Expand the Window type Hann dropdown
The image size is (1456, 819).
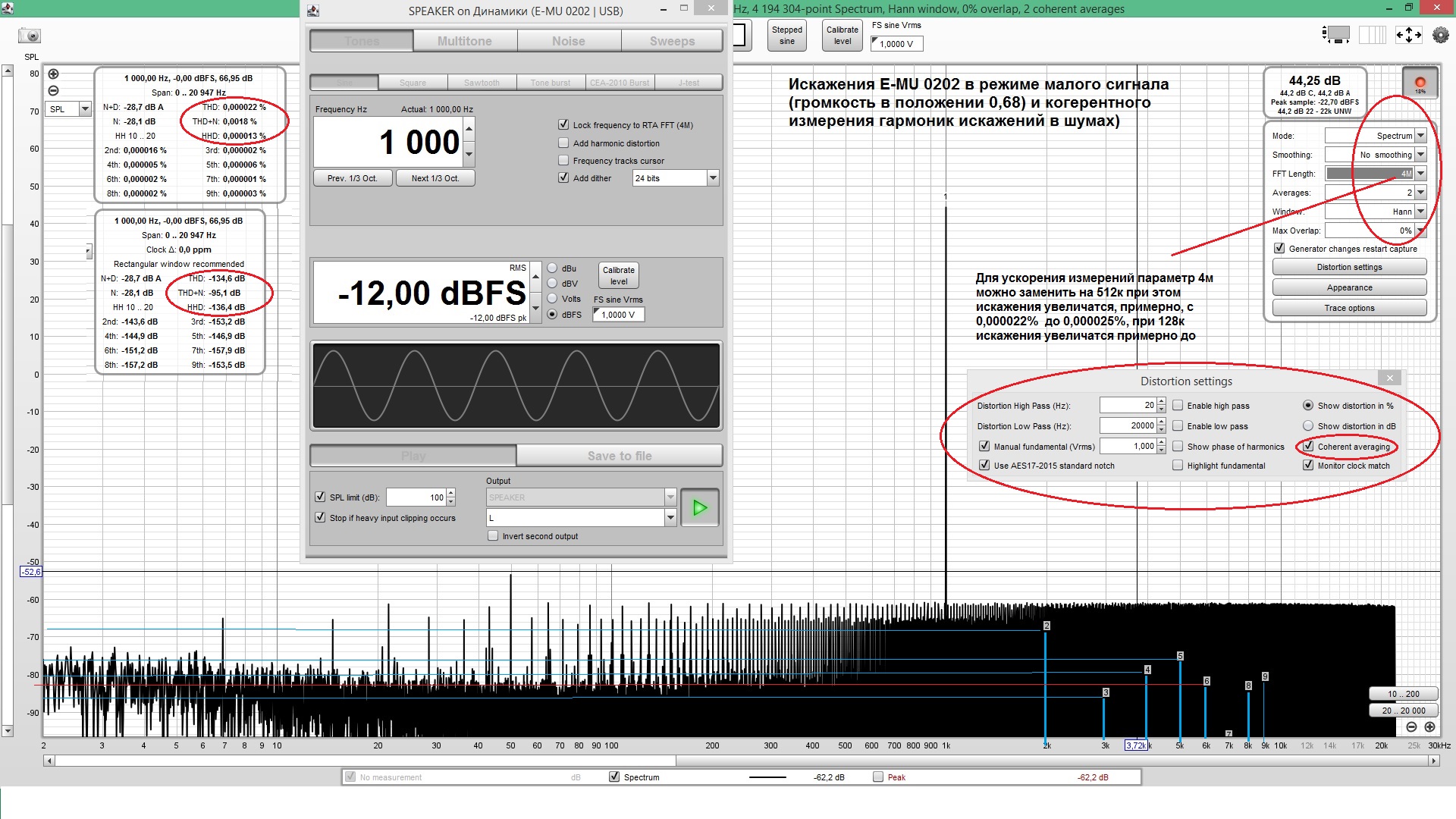point(1420,212)
